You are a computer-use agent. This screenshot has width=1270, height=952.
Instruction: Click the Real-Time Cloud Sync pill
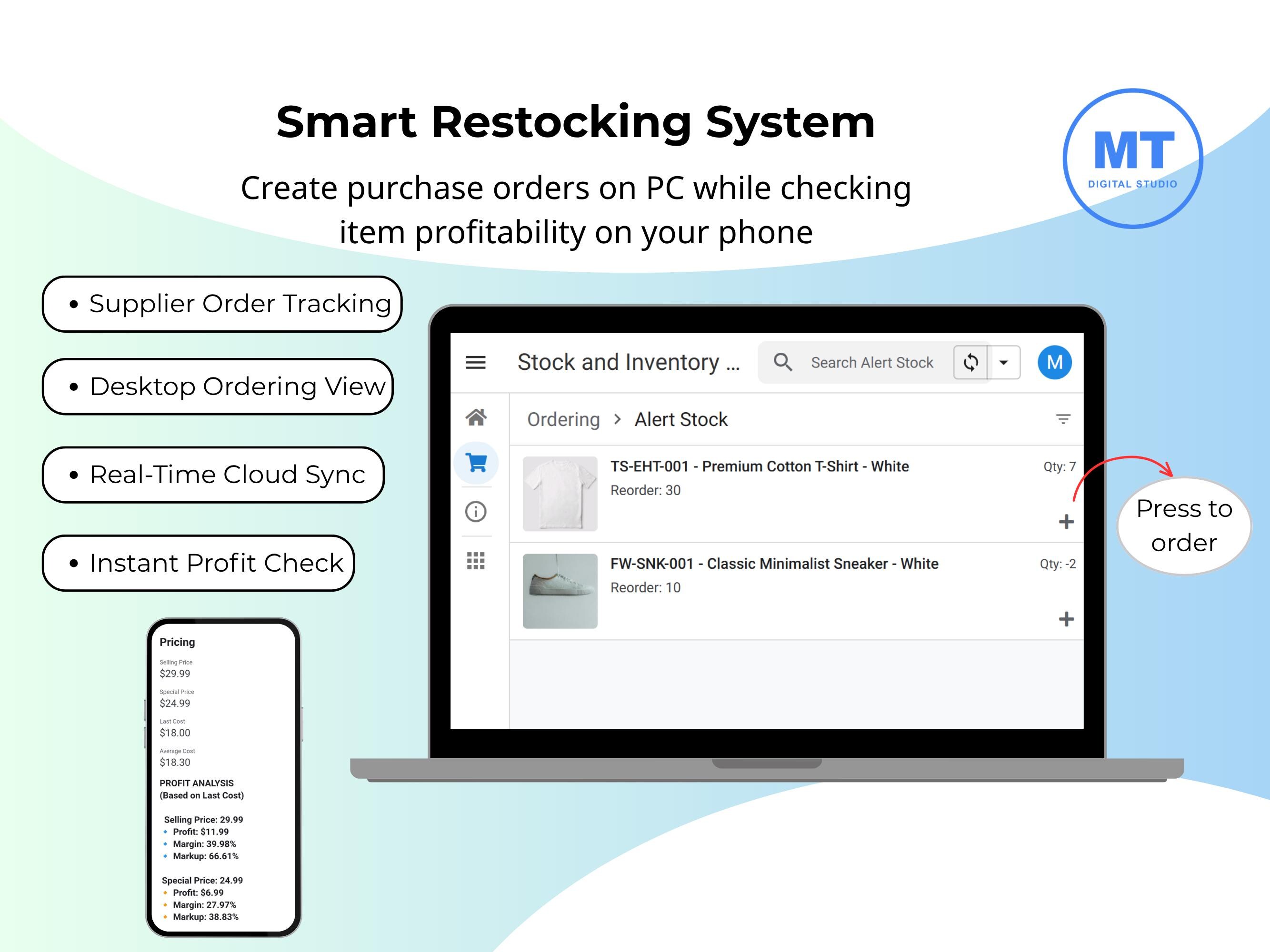(213, 475)
